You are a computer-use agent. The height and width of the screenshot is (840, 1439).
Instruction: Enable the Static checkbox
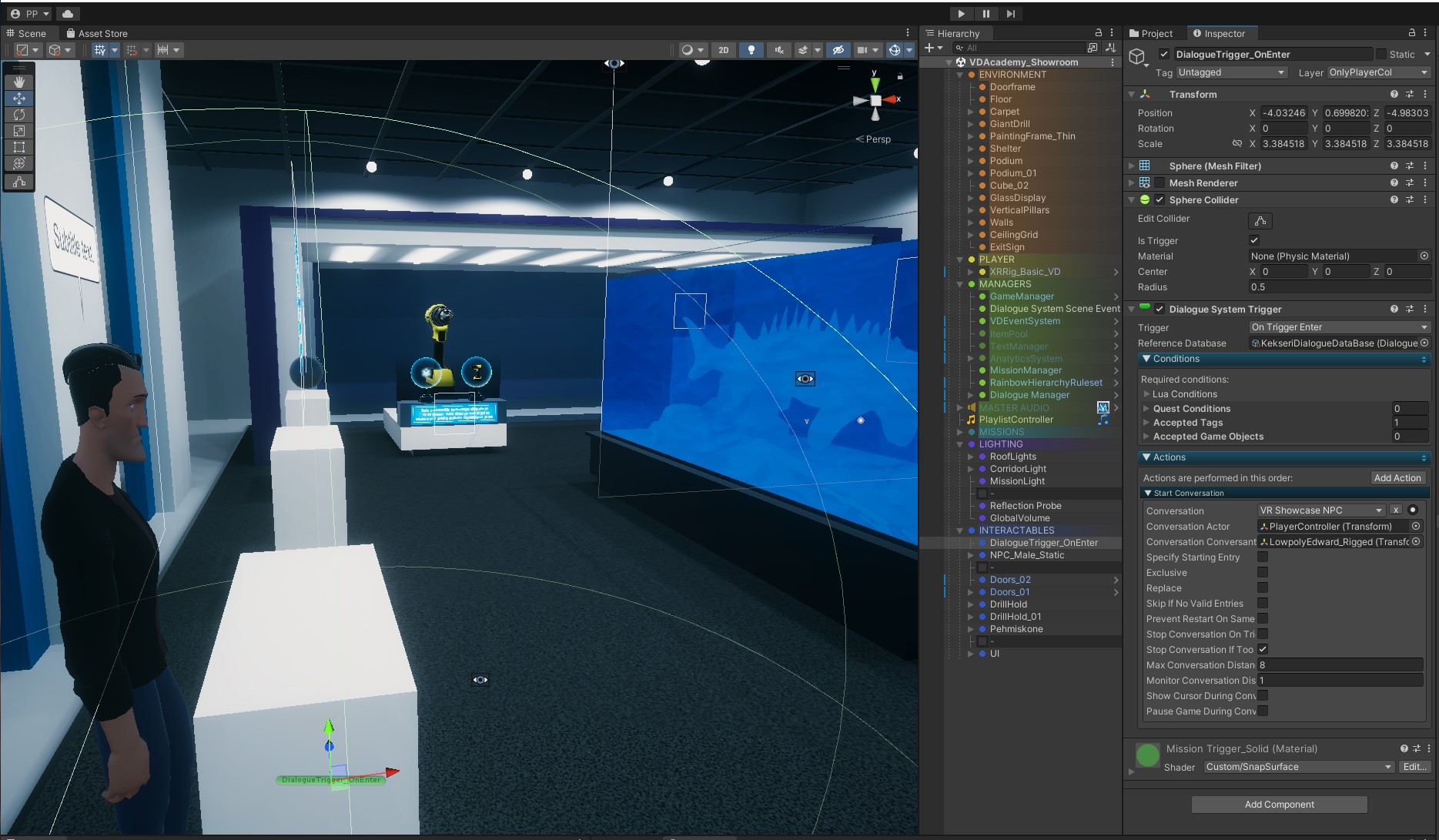1381,55
